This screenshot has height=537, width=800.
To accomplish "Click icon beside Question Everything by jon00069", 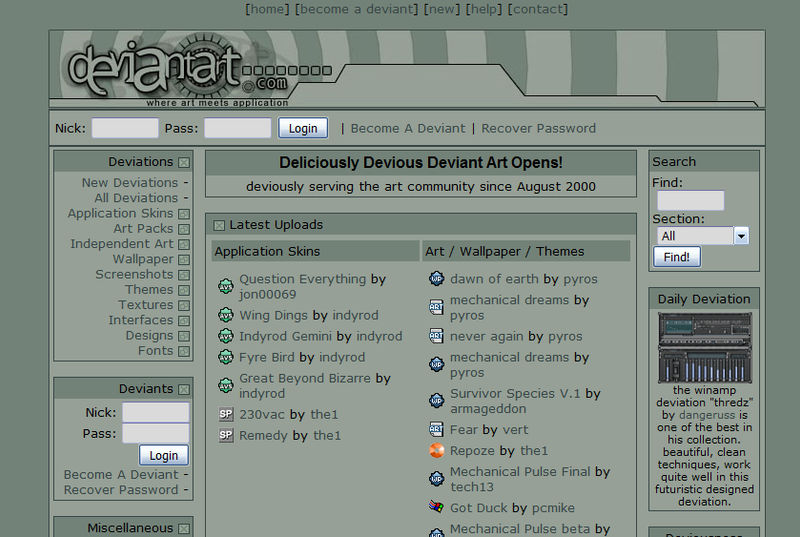I will click(226, 287).
